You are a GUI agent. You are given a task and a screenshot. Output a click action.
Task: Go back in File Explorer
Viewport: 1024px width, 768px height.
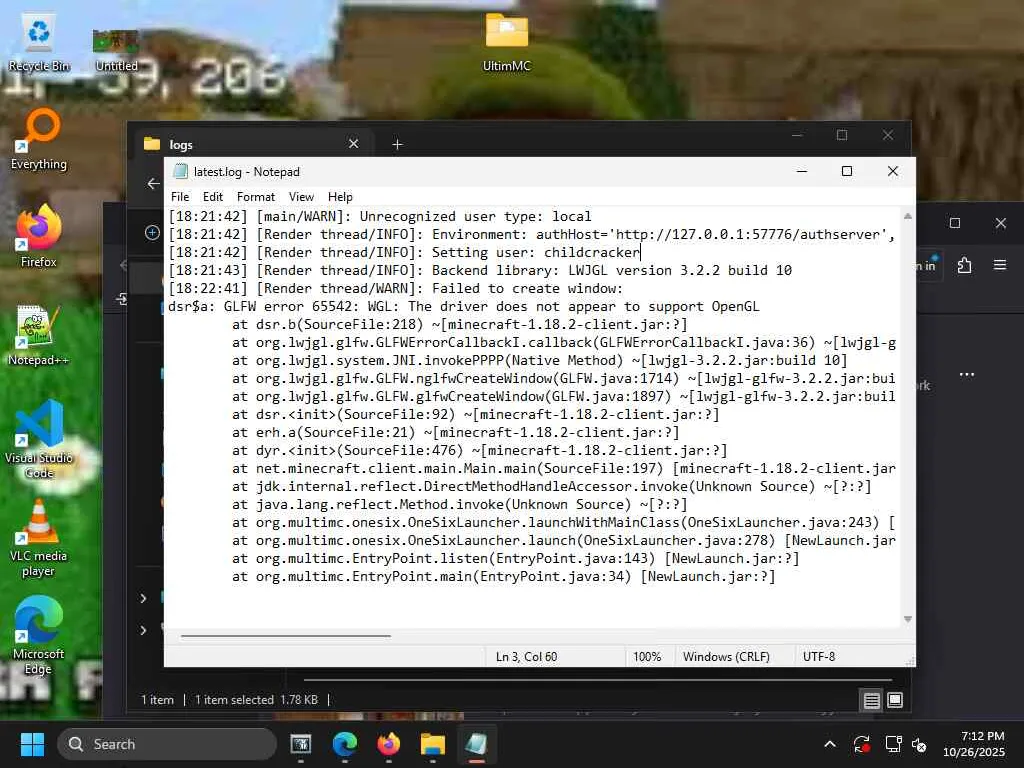(153, 184)
